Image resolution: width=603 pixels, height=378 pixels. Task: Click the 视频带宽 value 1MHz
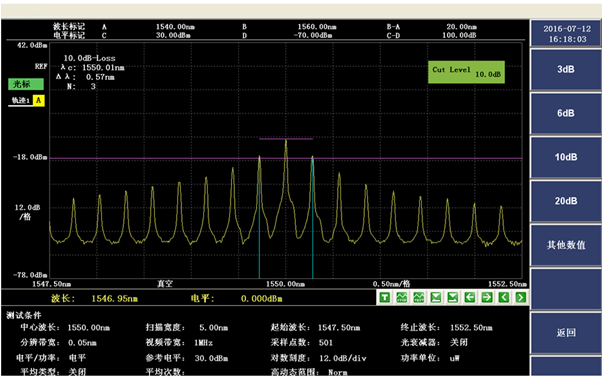pos(203,343)
